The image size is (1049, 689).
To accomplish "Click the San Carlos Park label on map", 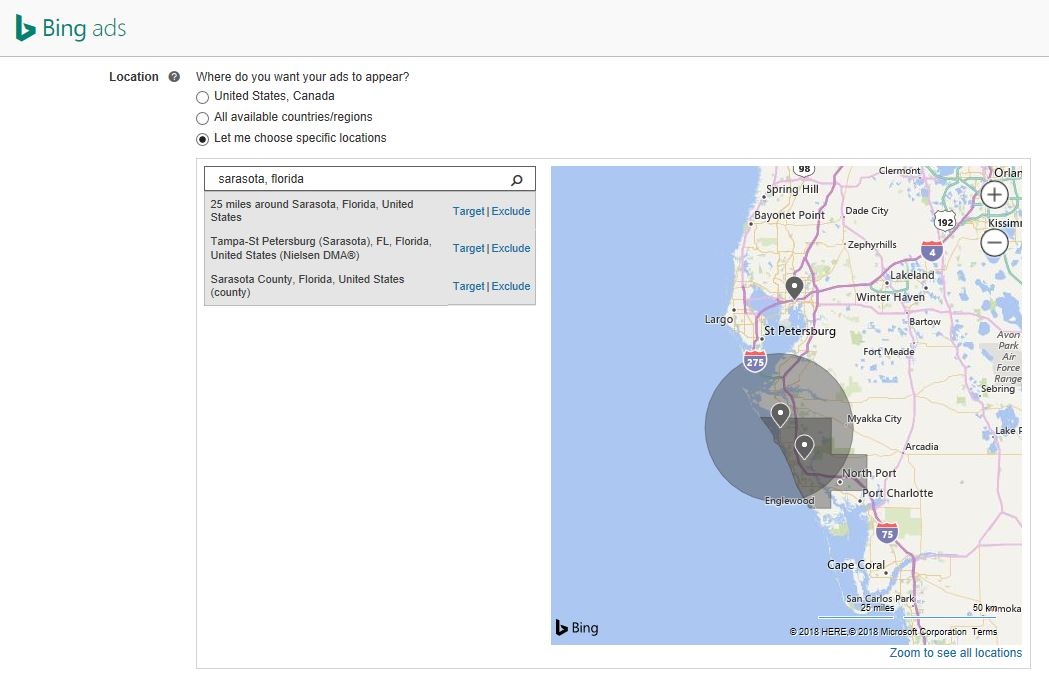I will (x=880, y=598).
